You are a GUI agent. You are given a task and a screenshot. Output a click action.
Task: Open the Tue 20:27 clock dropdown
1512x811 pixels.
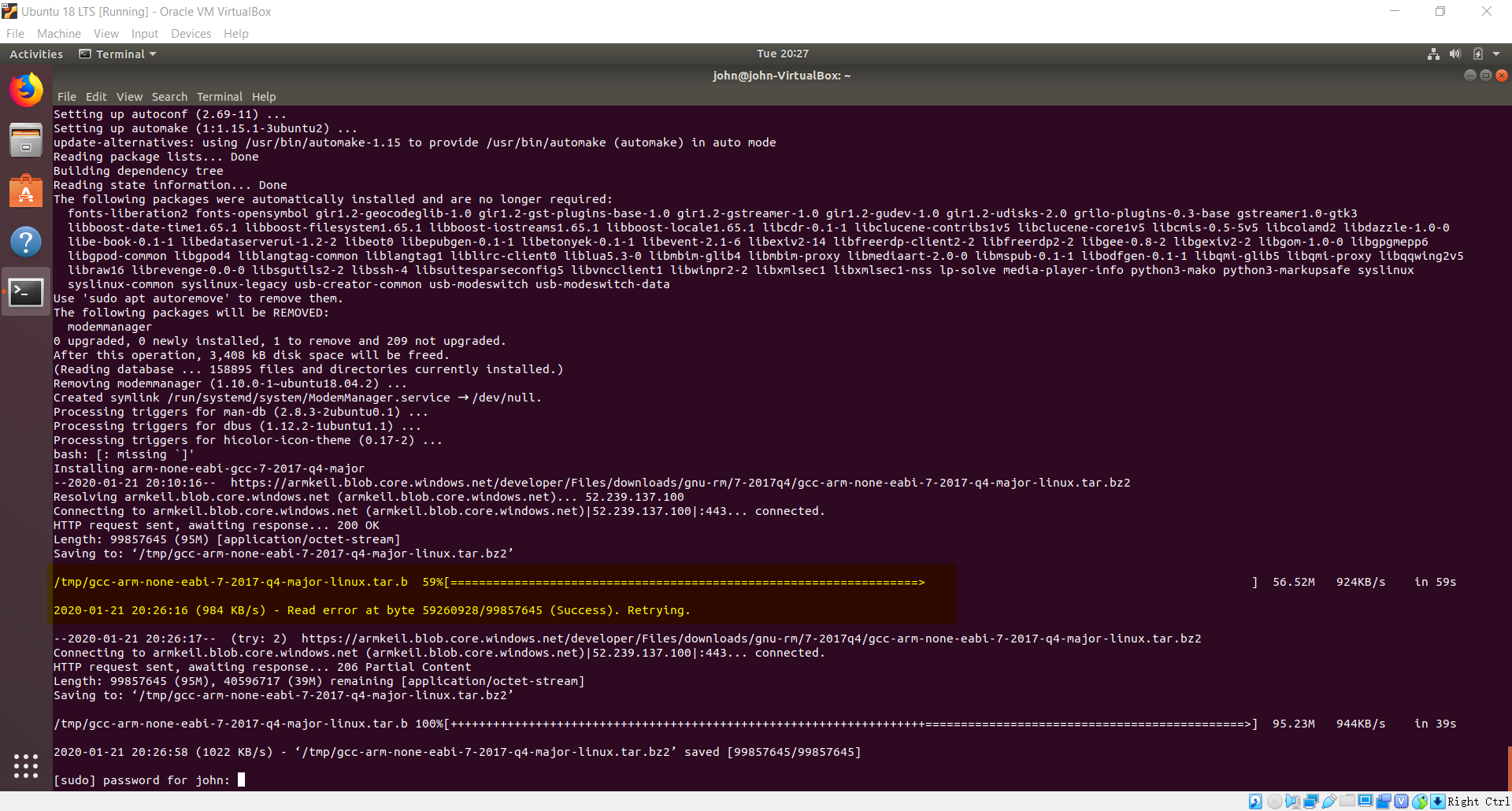tap(782, 54)
